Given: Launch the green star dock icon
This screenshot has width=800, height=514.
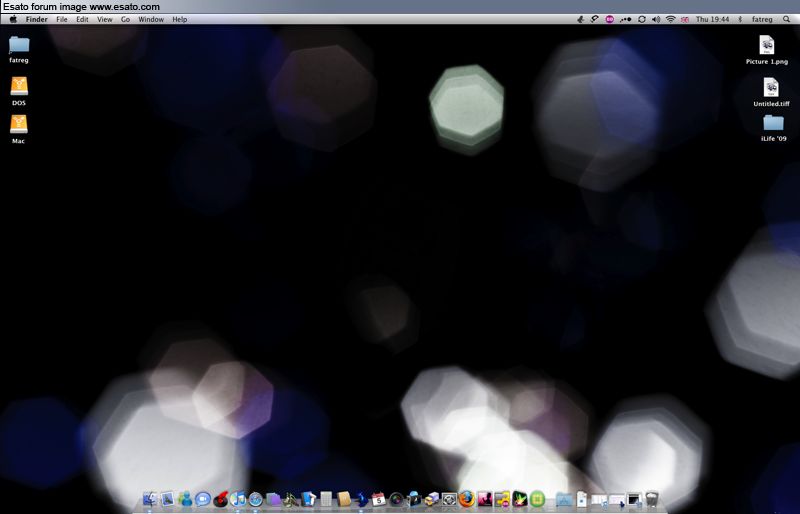Looking at the screenshot, I should click(520, 499).
